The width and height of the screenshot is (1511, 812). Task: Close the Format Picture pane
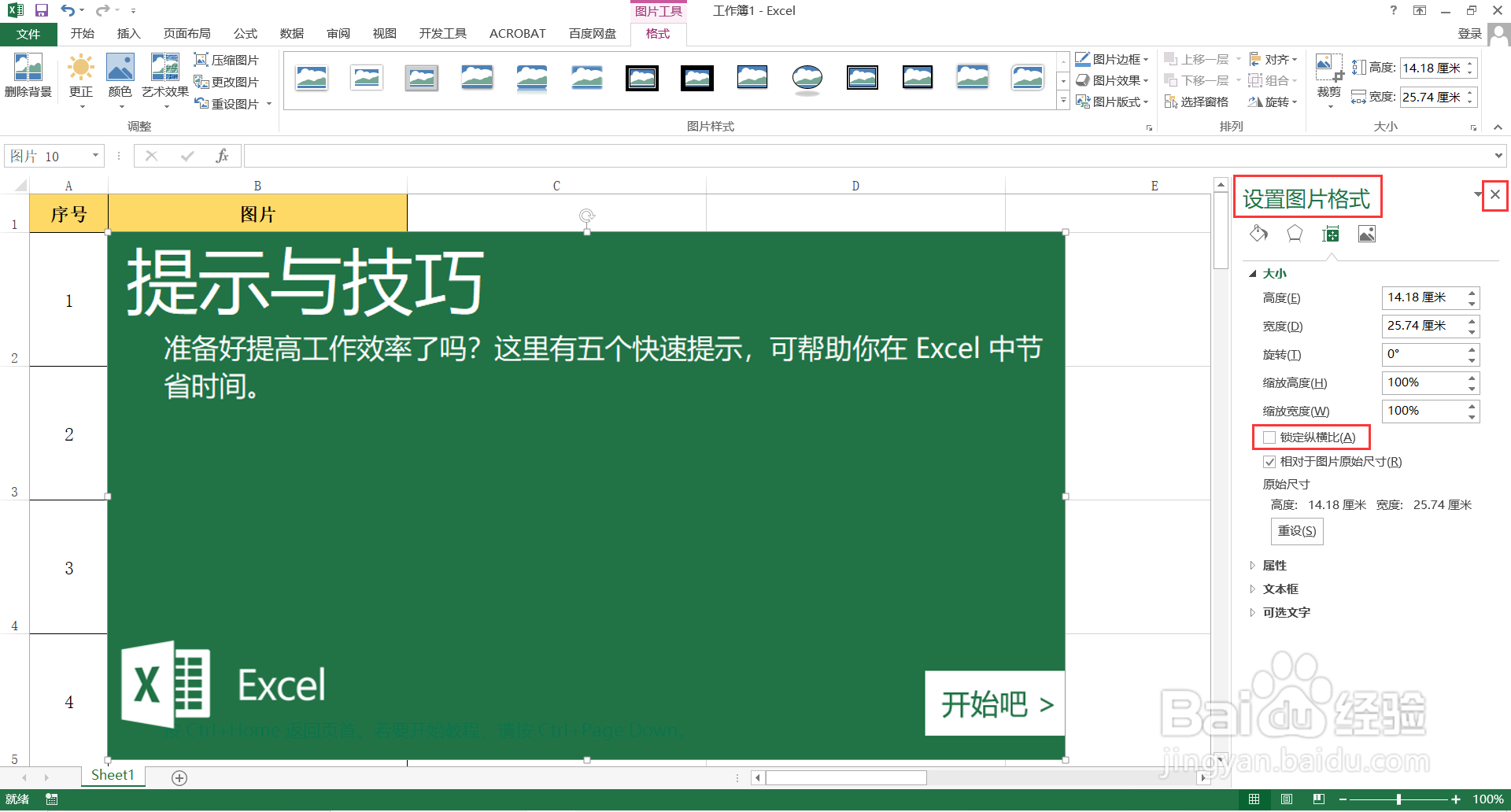click(1495, 194)
